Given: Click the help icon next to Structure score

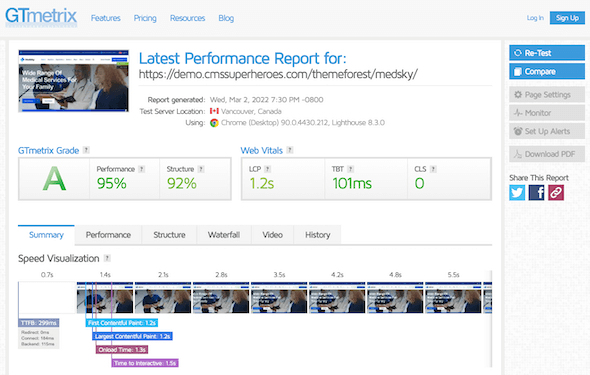Looking at the screenshot, I should 201,169.
